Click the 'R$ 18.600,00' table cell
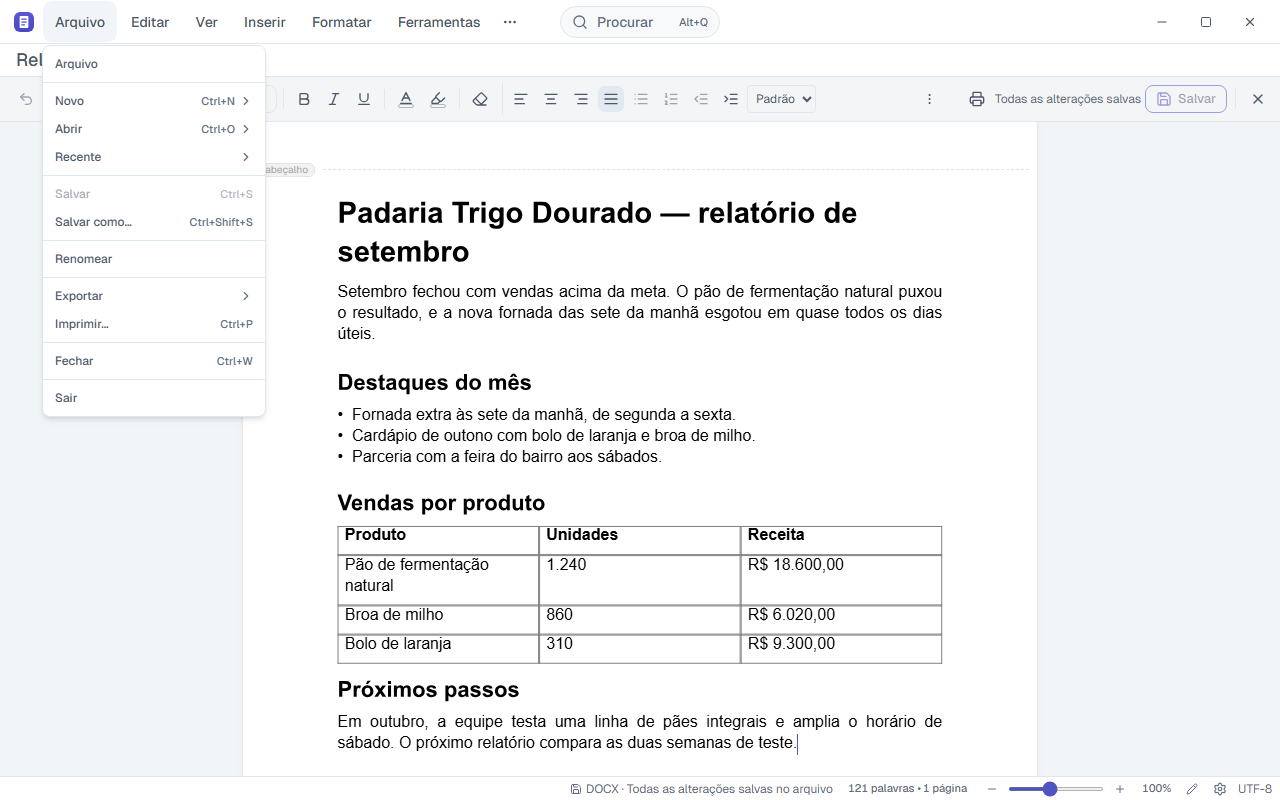Screen dimensions: 1280x800 [841, 580]
